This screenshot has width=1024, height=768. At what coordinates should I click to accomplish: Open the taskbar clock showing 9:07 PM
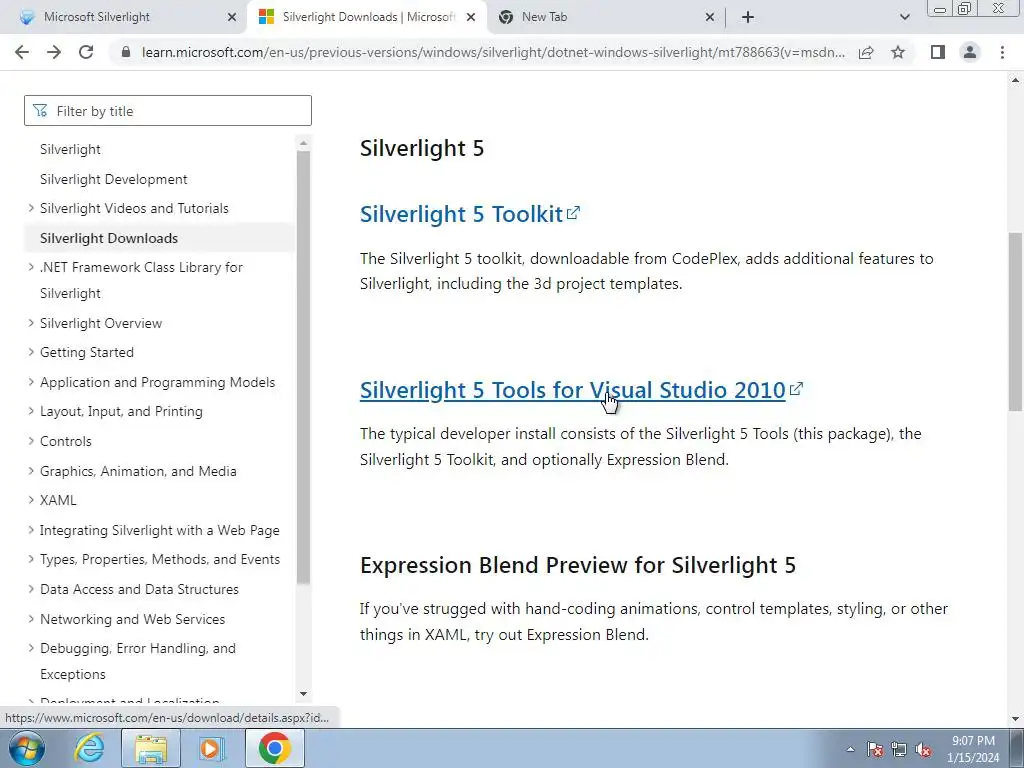(973, 749)
